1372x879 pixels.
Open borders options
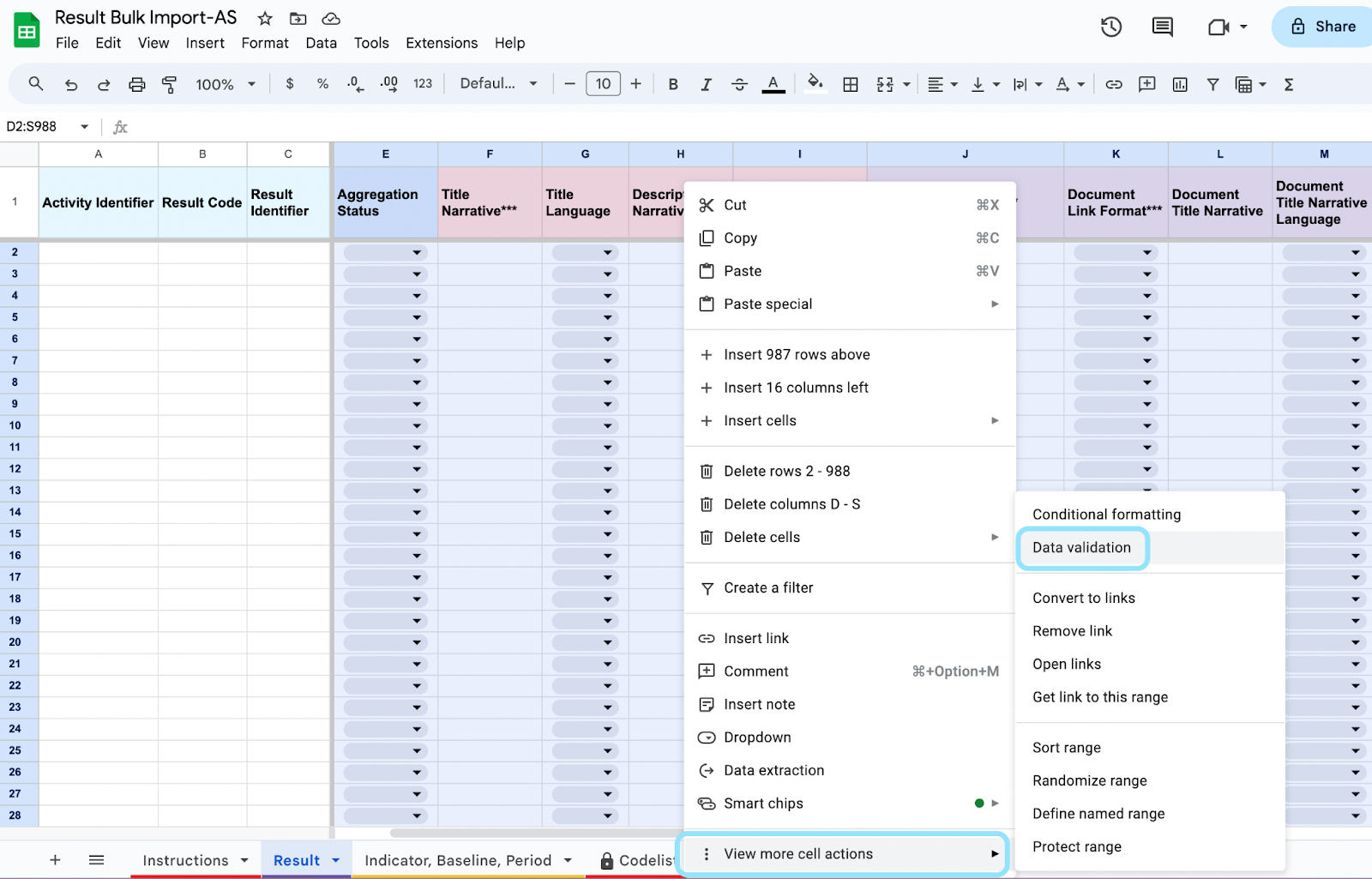tap(850, 84)
